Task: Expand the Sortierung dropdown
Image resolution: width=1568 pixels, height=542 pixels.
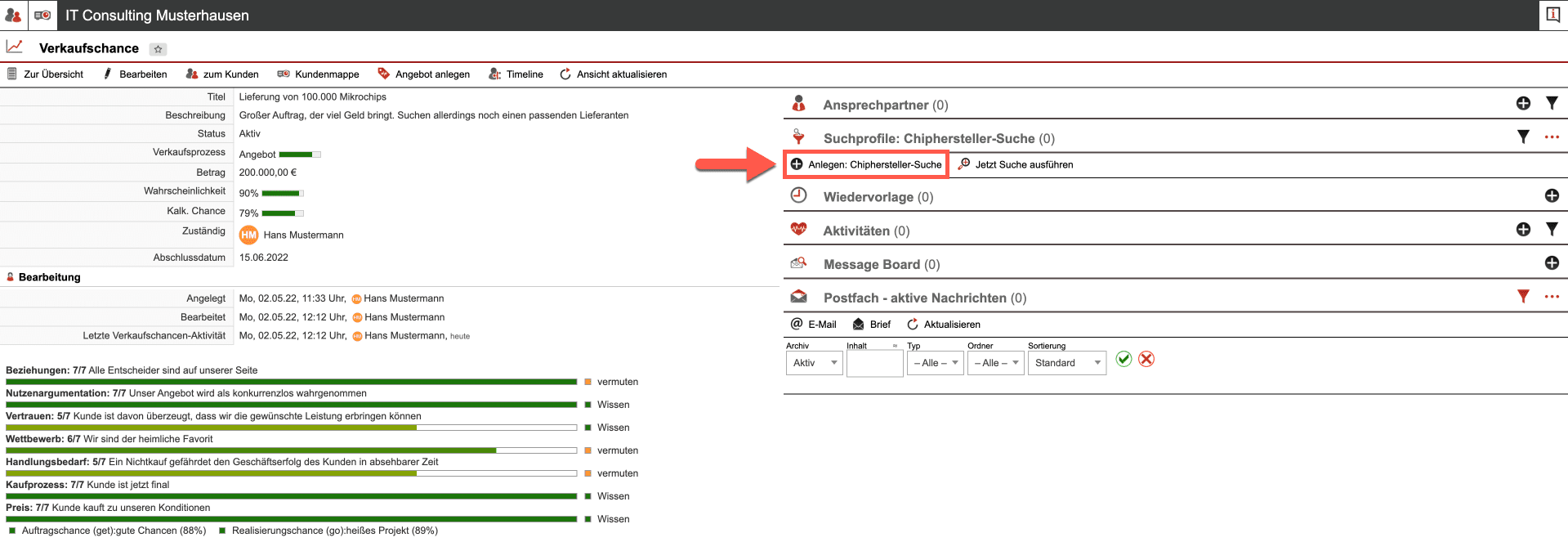Action: [x=1066, y=363]
